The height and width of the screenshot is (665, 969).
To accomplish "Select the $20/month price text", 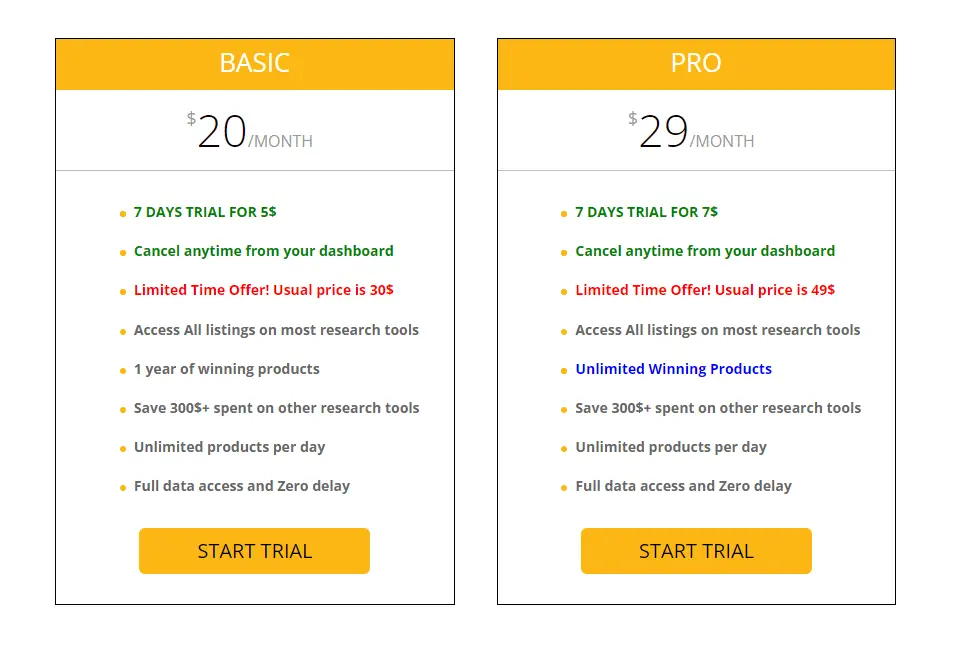I will (250, 131).
